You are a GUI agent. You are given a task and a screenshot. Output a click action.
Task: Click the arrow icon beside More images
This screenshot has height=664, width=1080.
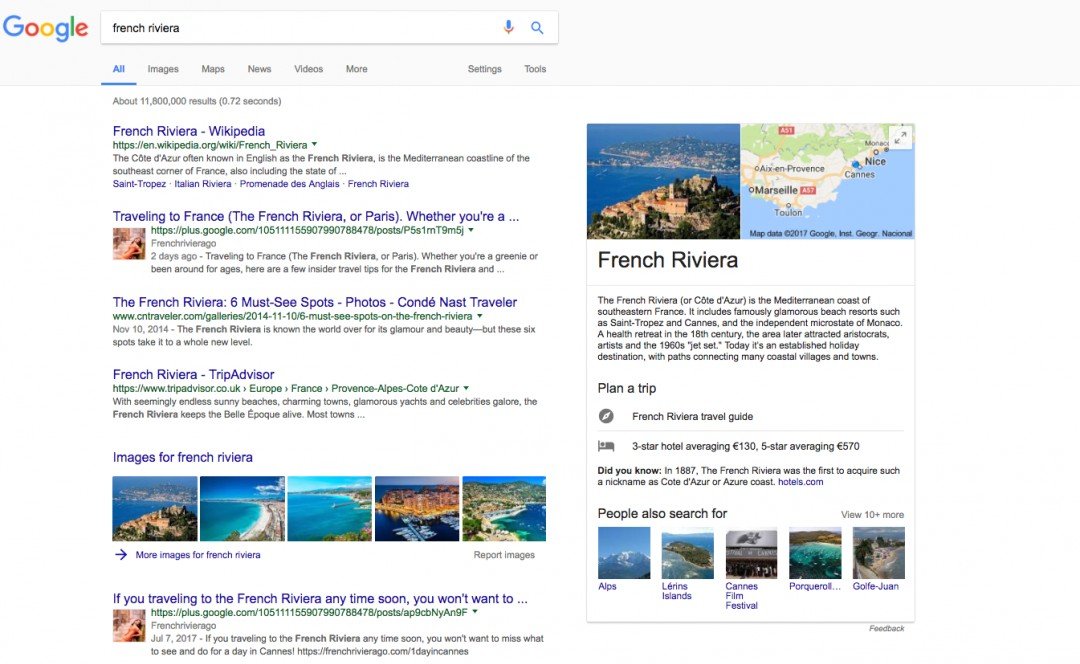121,554
